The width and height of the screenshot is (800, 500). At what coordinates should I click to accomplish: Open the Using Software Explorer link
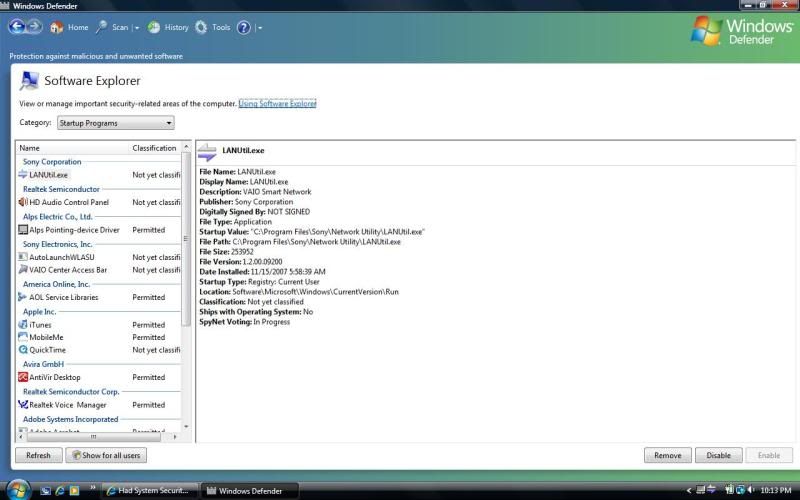(277, 103)
